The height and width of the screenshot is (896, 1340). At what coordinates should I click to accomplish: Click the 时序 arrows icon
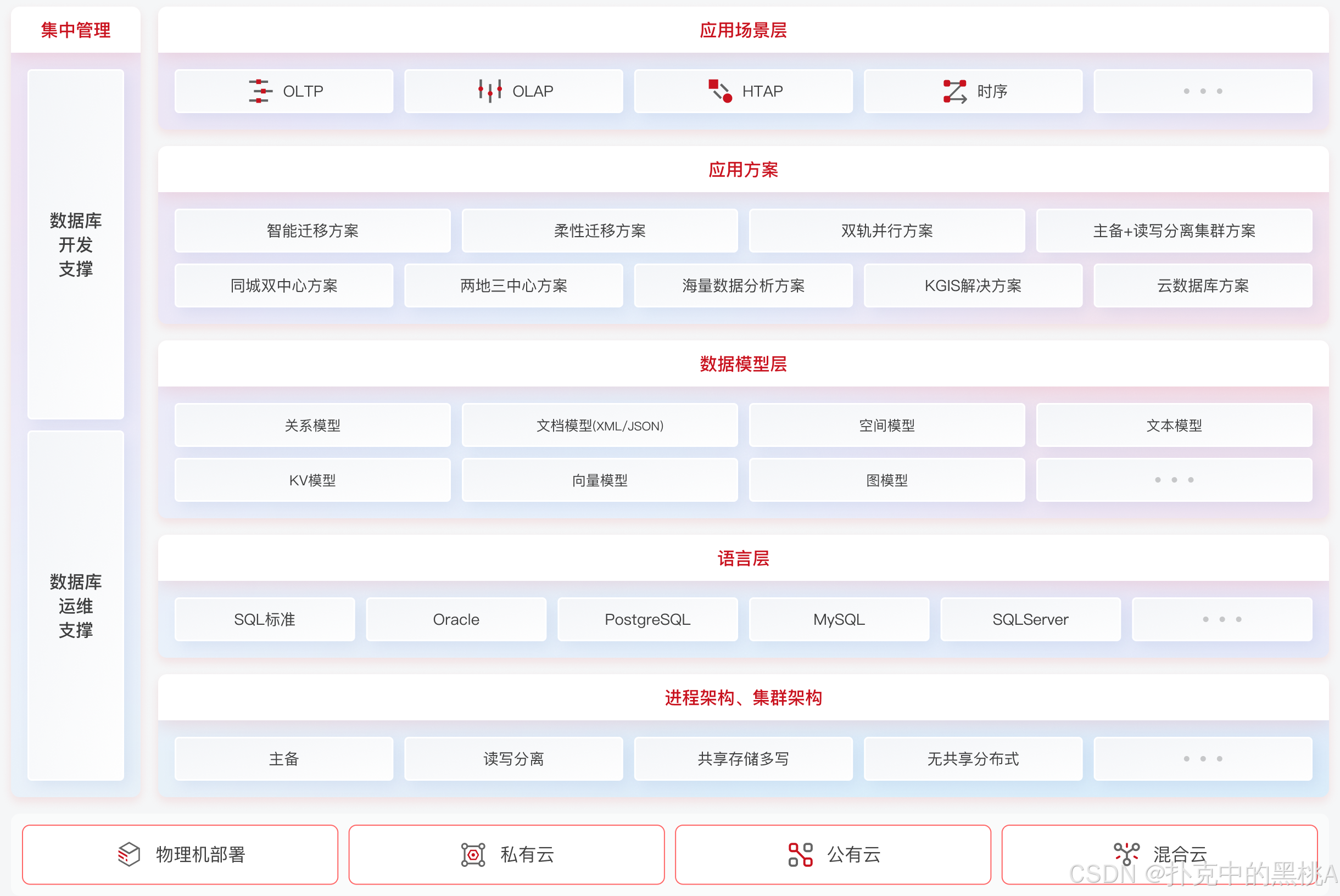point(954,92)
